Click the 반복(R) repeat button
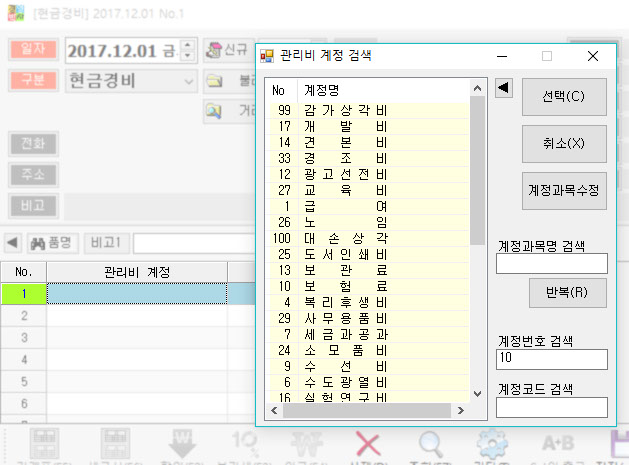The width and height of the screenshot is (629, 465). tap(567, 294)
